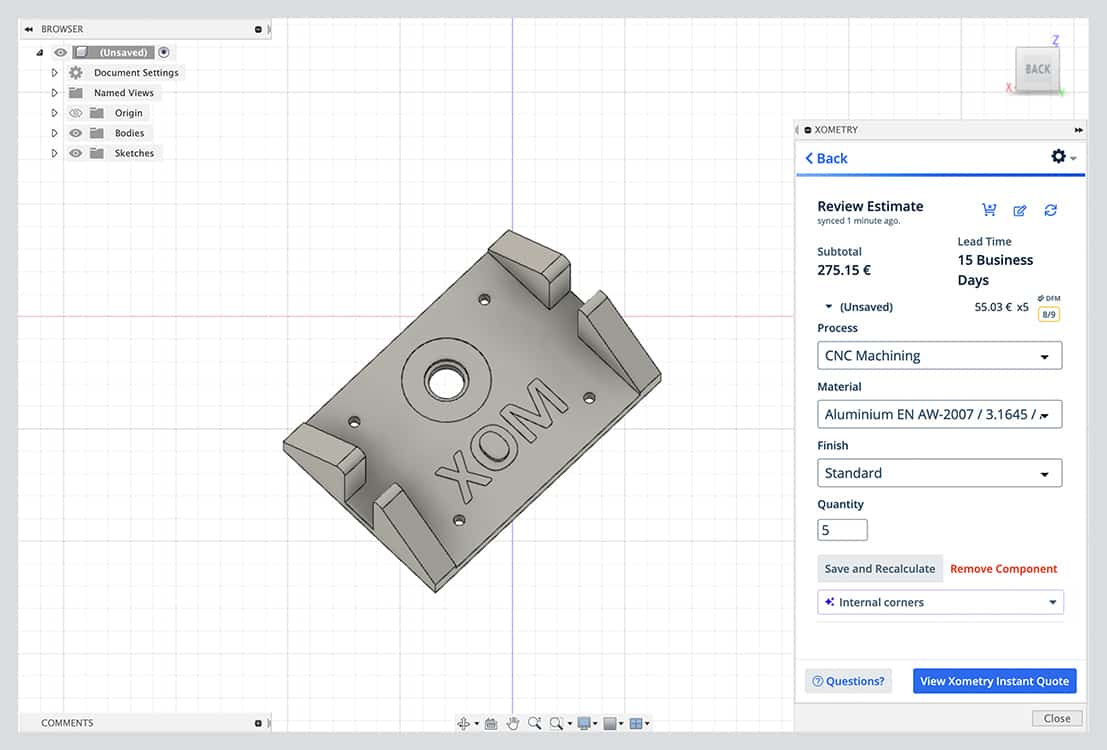Activate the Look At tool
This screenshot has height=750, width=1107.
coord(491,723)
